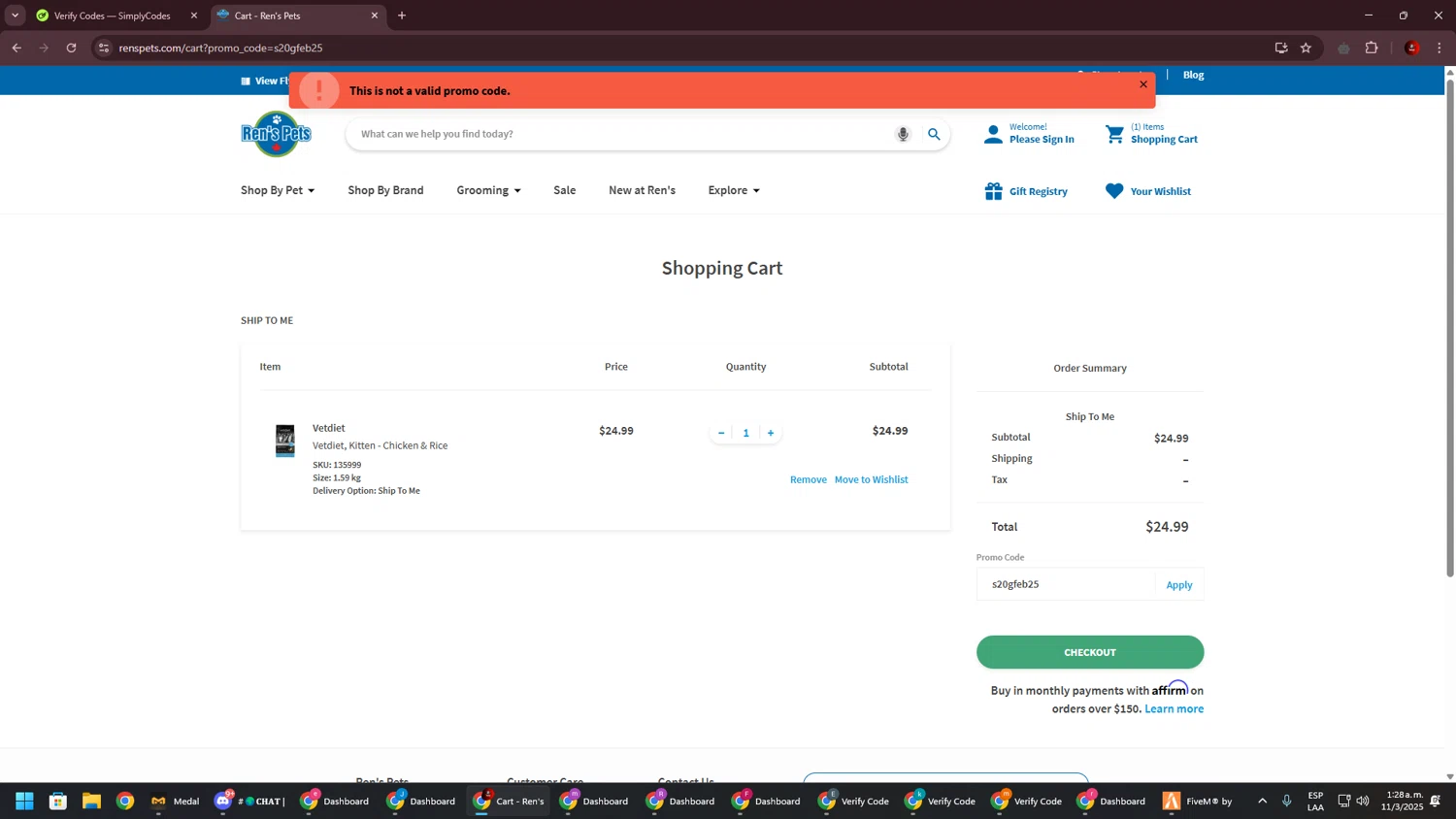This screenshot has width=1456, height=819.
Task: Open the Blog link
Action: (1193, 75)
